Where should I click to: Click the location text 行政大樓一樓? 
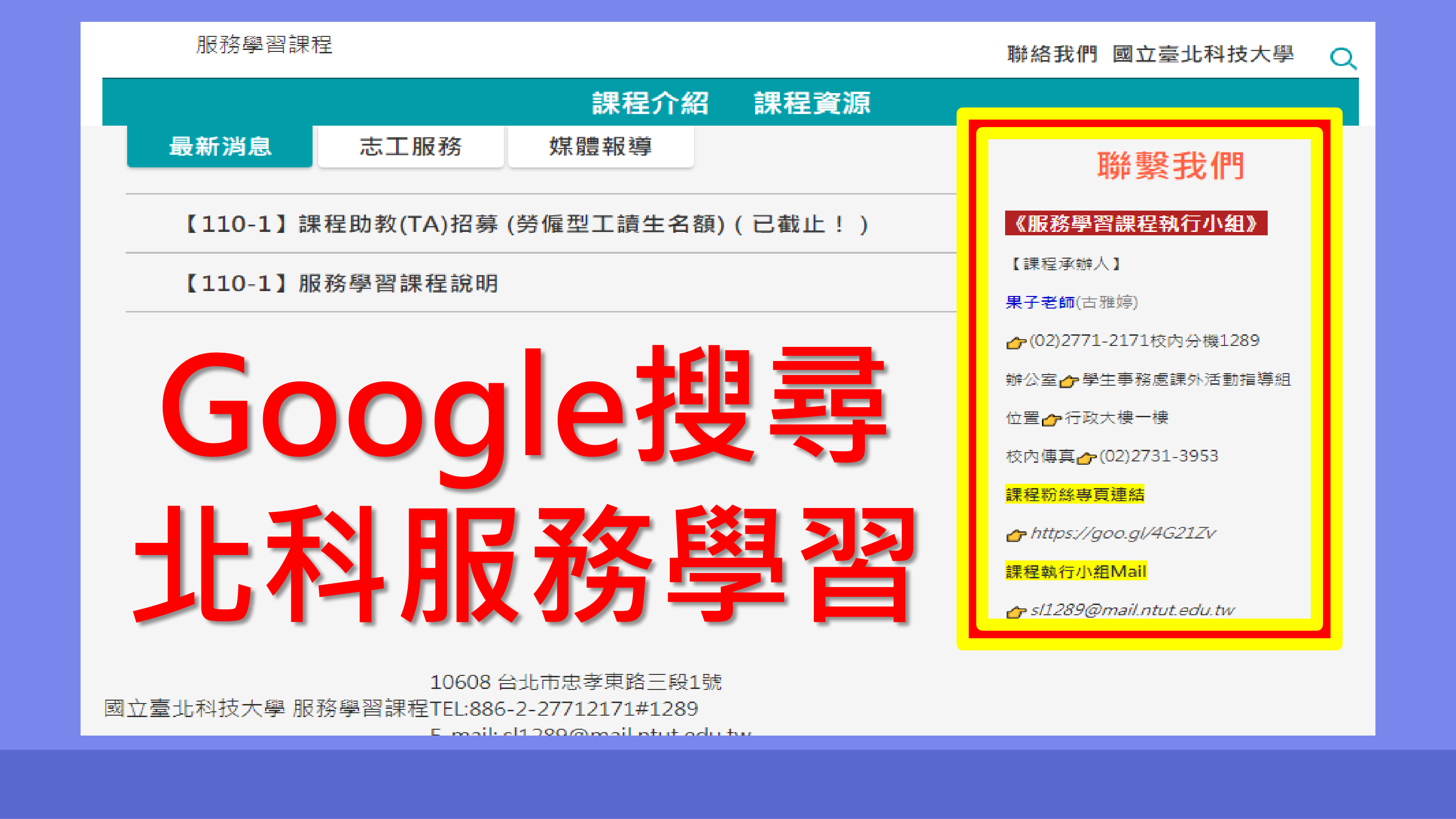pos(1116,418)
